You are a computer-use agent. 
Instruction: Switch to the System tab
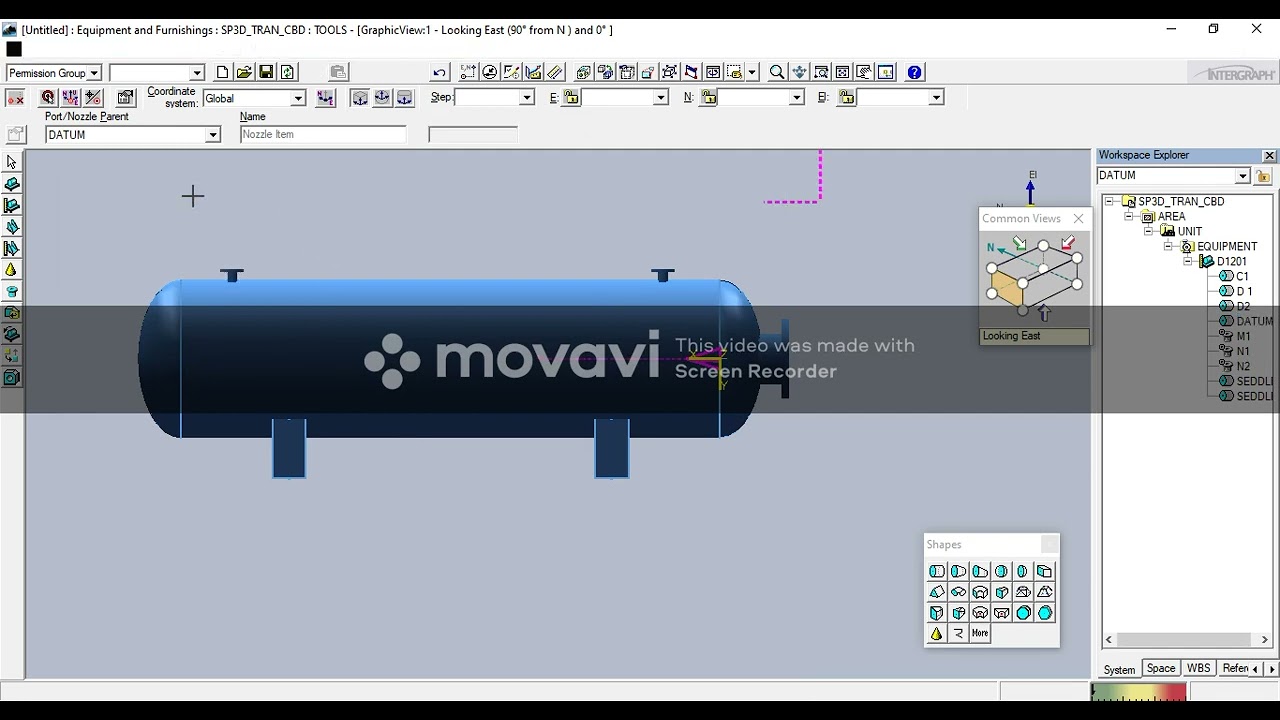[1119, 669]
